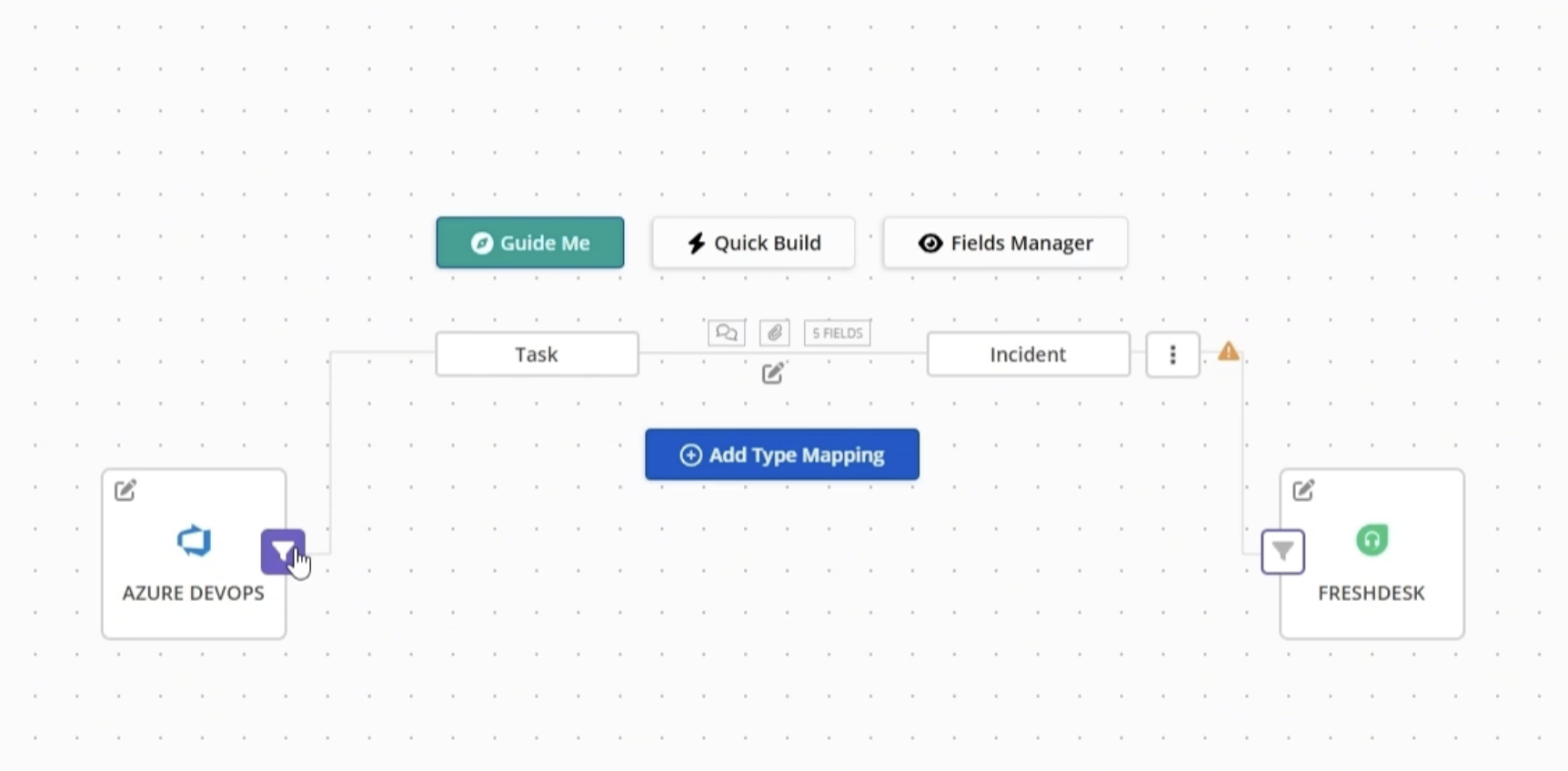Edit the Azure DevOps connection
This screenshot has height=771, width=1568.
pyautogui.click(x=126, y=490)
